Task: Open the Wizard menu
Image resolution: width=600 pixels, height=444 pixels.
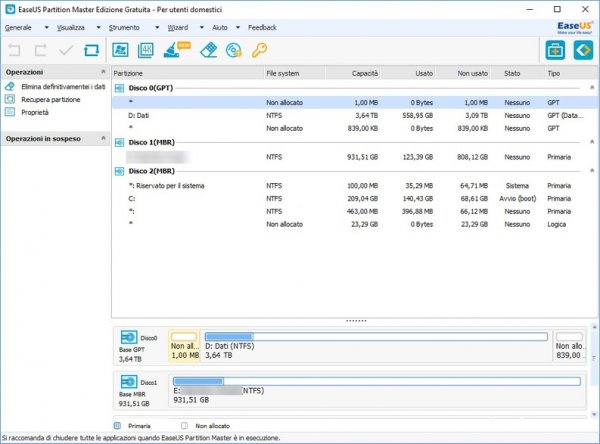Action: pos(178,28)
